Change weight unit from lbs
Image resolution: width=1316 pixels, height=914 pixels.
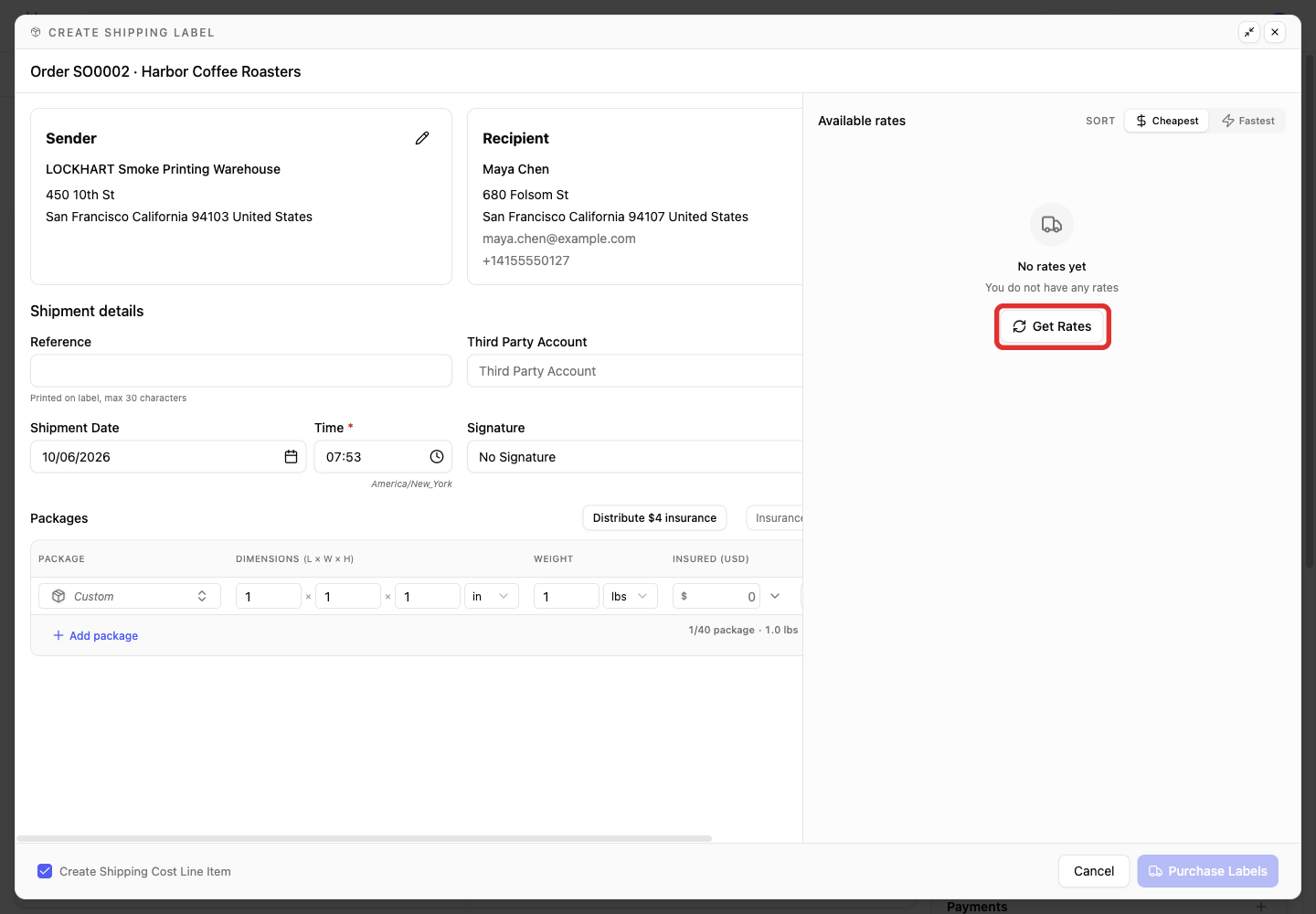click(631, 596)
